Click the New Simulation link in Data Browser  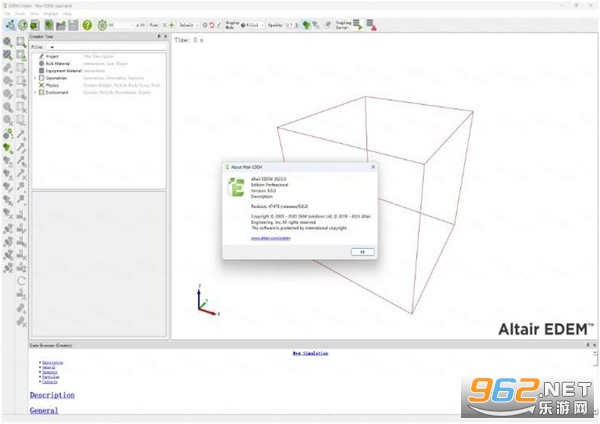click(310, 353)
